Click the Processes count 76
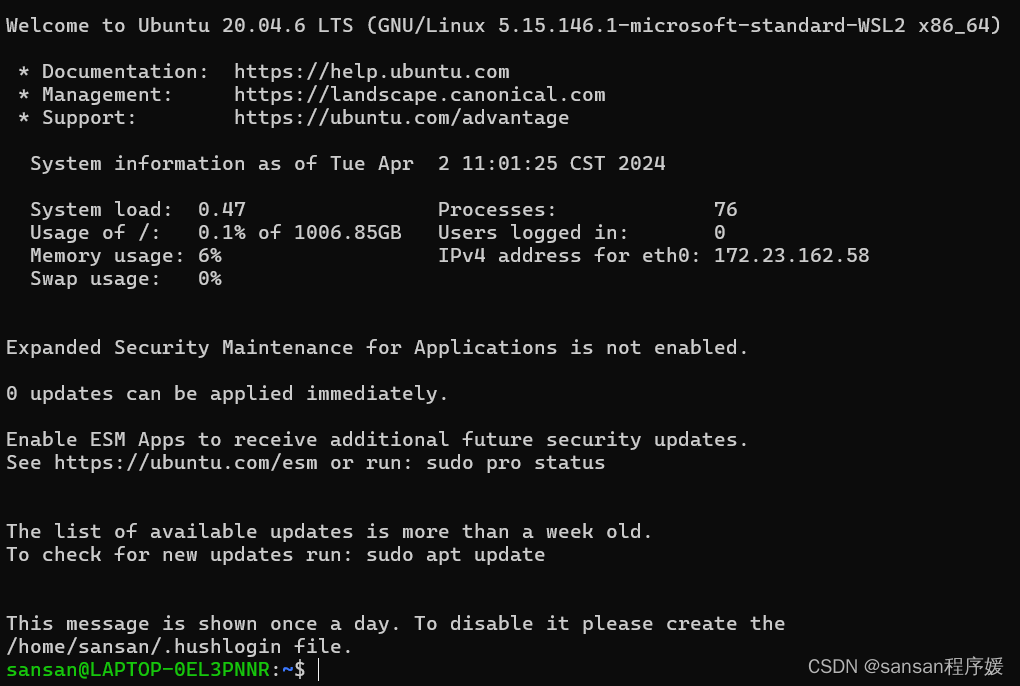1020x686 pixels. pyautogui.click(x=725, y=209)
